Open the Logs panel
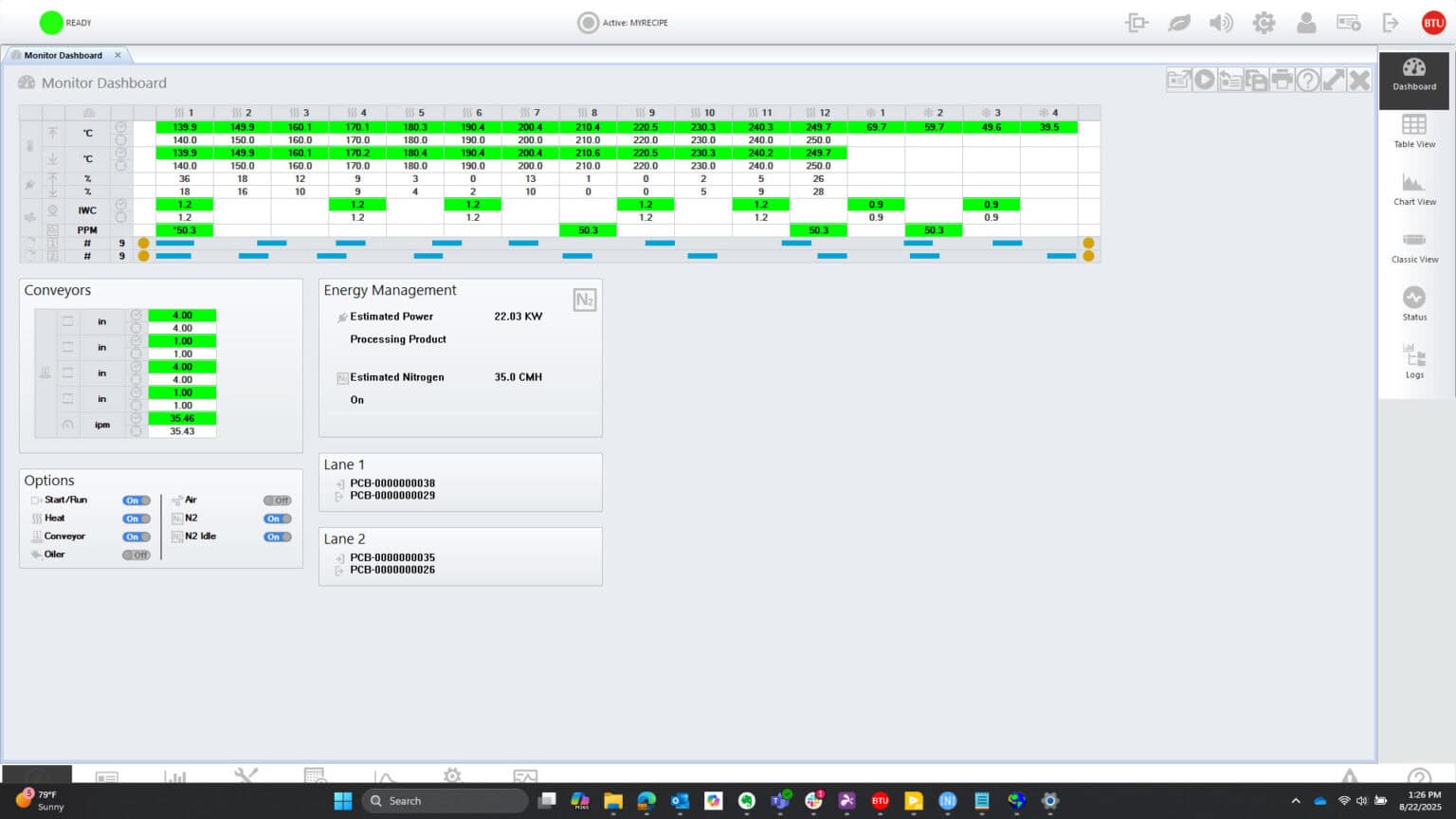 1413,361
